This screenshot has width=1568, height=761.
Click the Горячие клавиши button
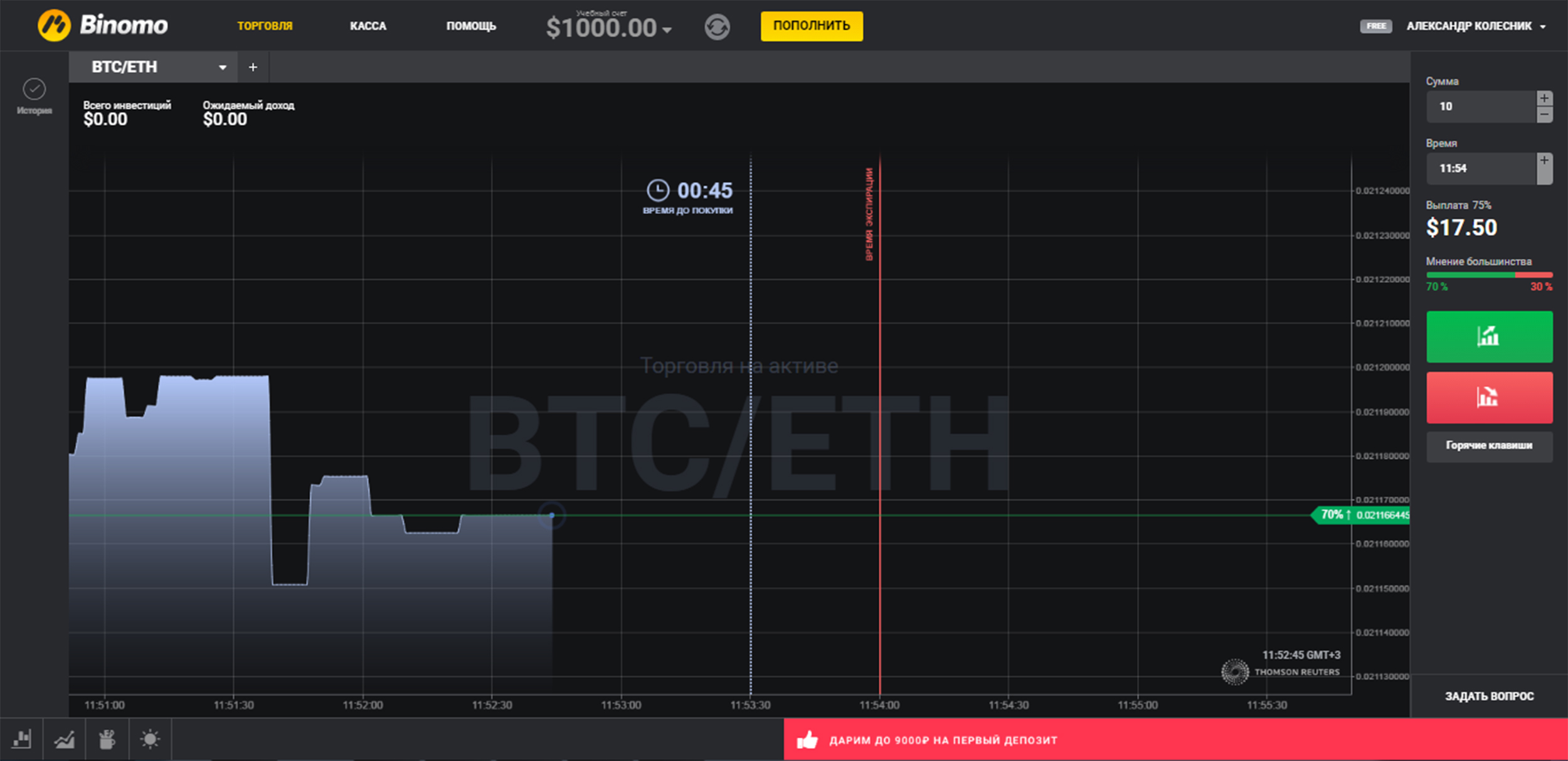pyautogui.click(x=1489, y=445)
